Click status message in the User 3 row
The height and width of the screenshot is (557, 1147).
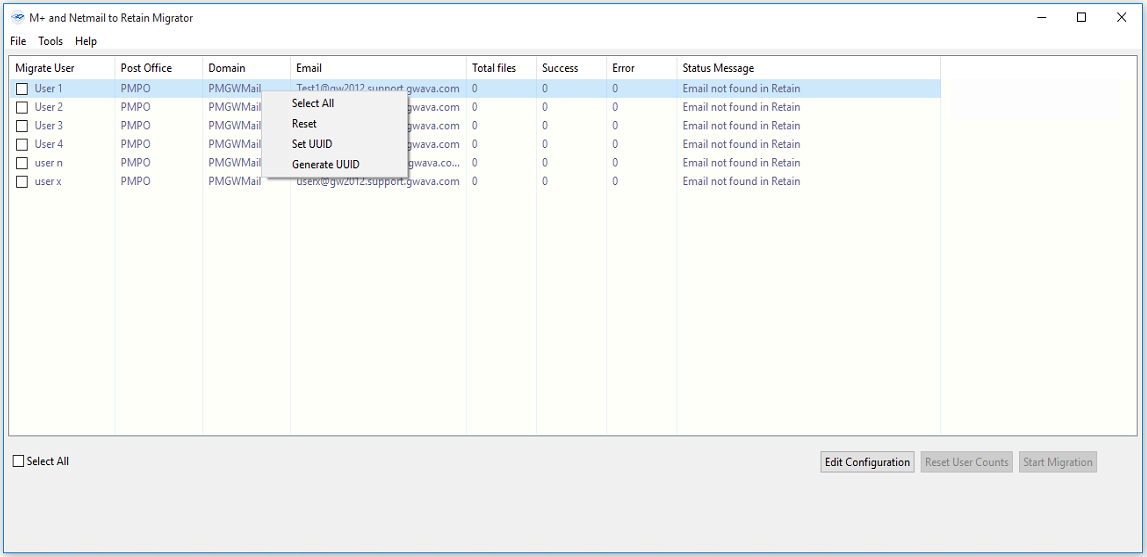point(741,126)
